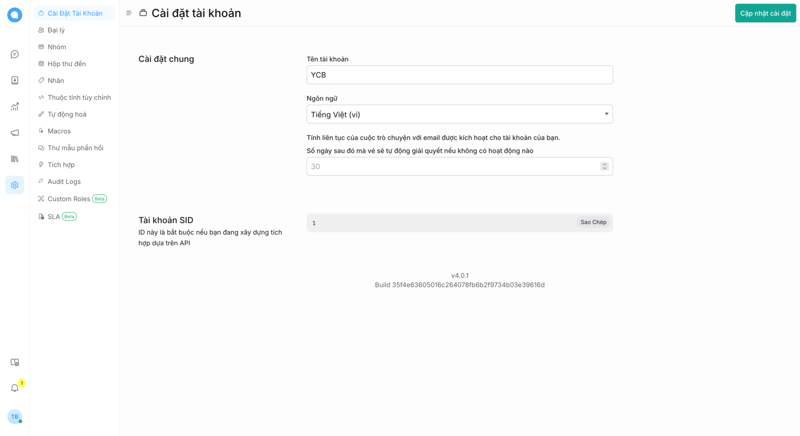This screenshot has height=436, width=800.
Task: Open notifications bell icon
Action: point(14,388)
